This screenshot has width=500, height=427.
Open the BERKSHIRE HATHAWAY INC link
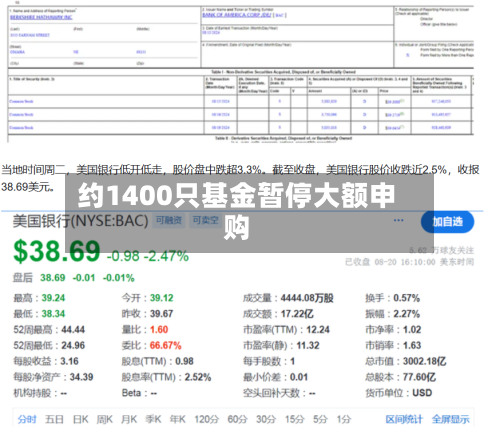click(x=41, y=17)
